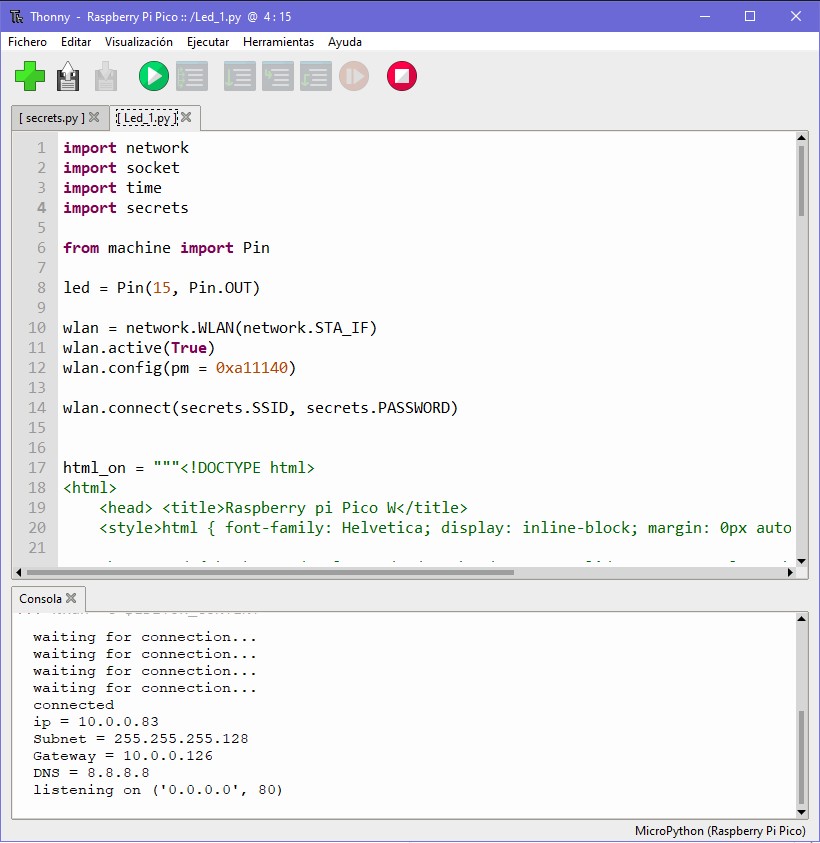Open the Herramientas menu

coord(278,42)
